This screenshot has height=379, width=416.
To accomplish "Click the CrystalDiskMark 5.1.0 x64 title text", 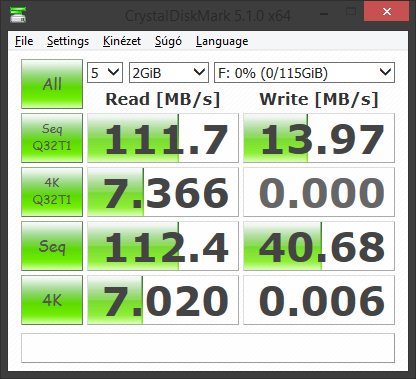I will coord(208,16).
